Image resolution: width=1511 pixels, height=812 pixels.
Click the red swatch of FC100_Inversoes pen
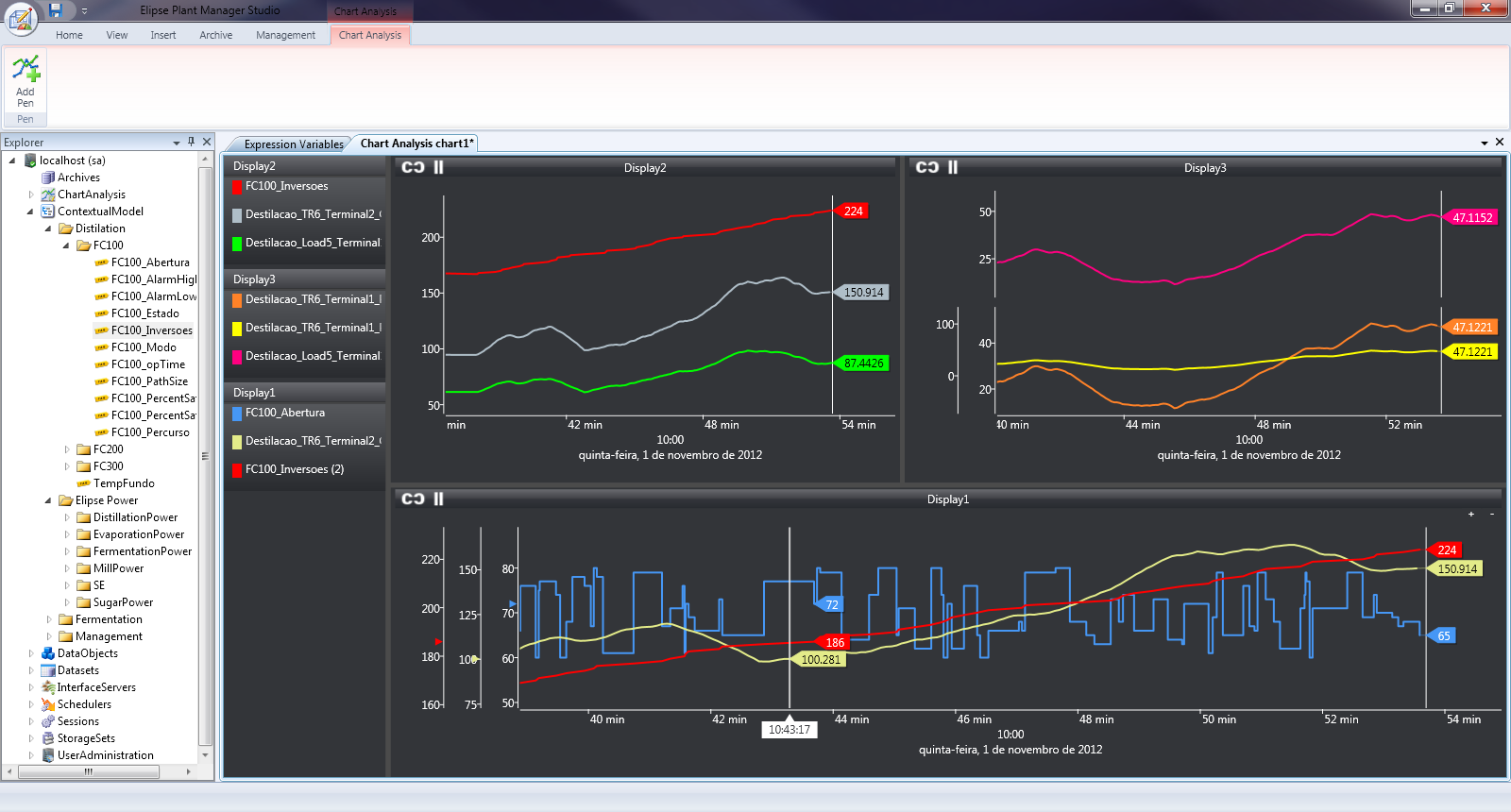tap(237, 187)
